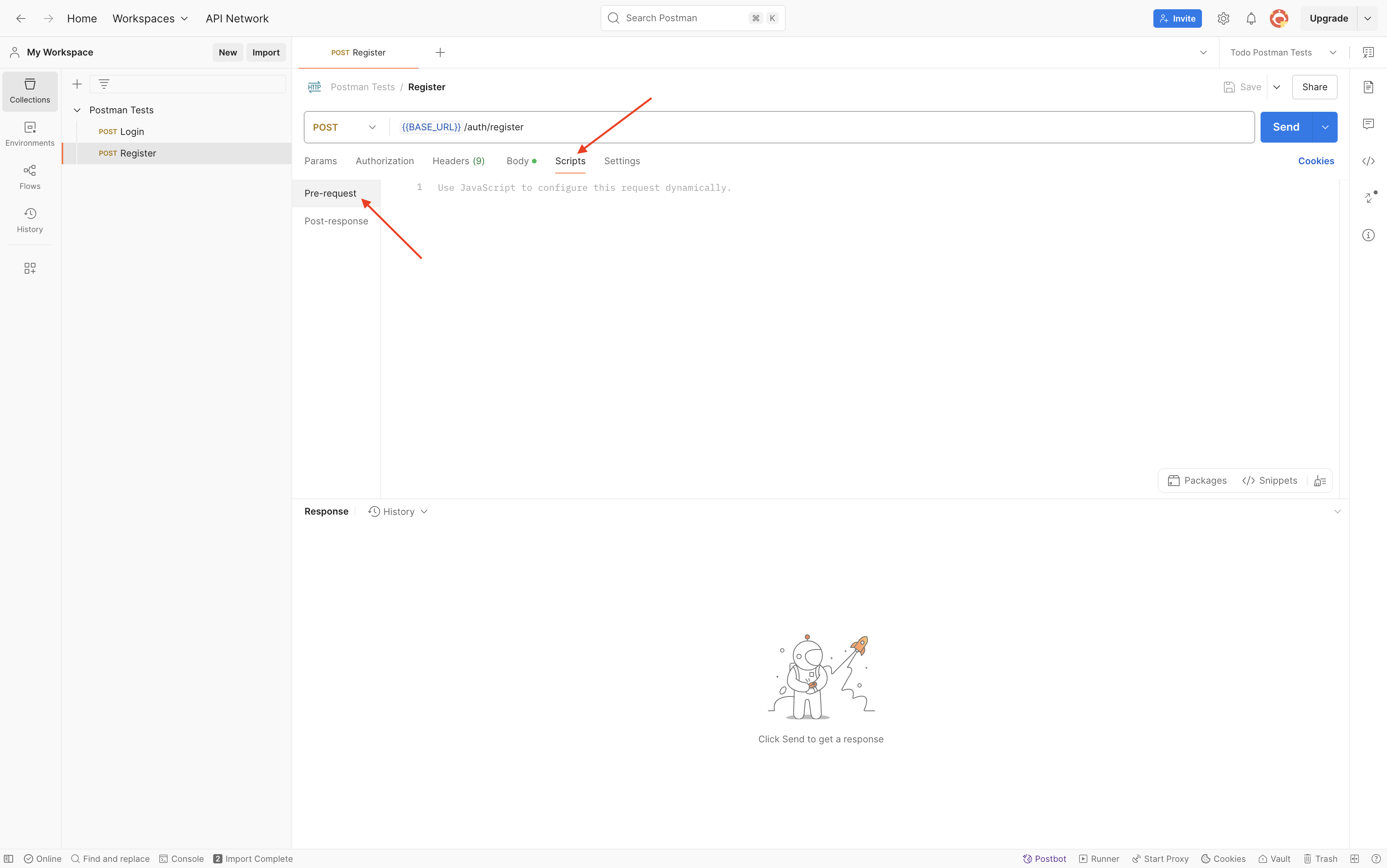1387x868 pixels.
Task: Click the Import button
Action: (x=266, y=52)
